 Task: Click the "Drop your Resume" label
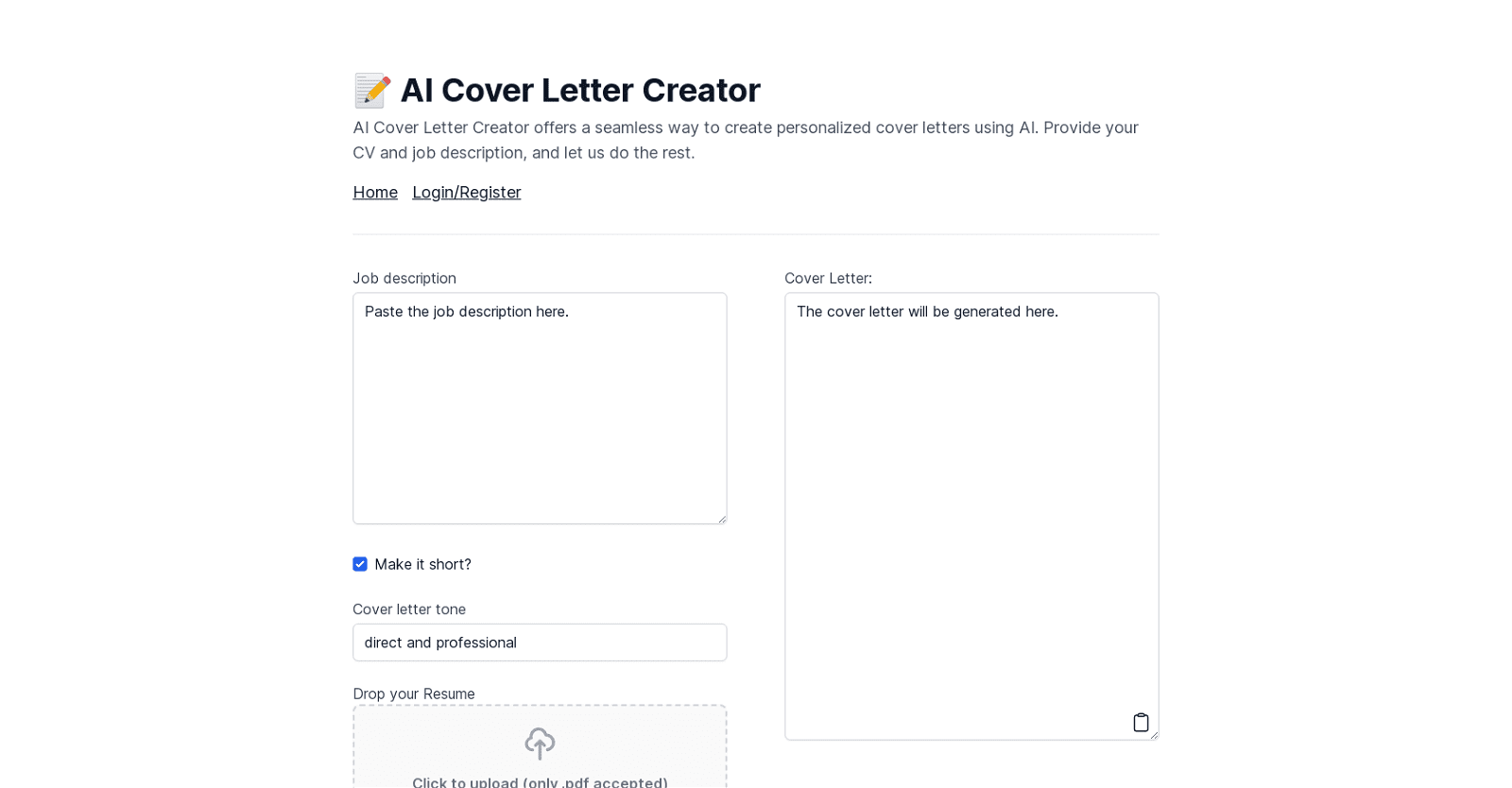(x=414, y=694)
